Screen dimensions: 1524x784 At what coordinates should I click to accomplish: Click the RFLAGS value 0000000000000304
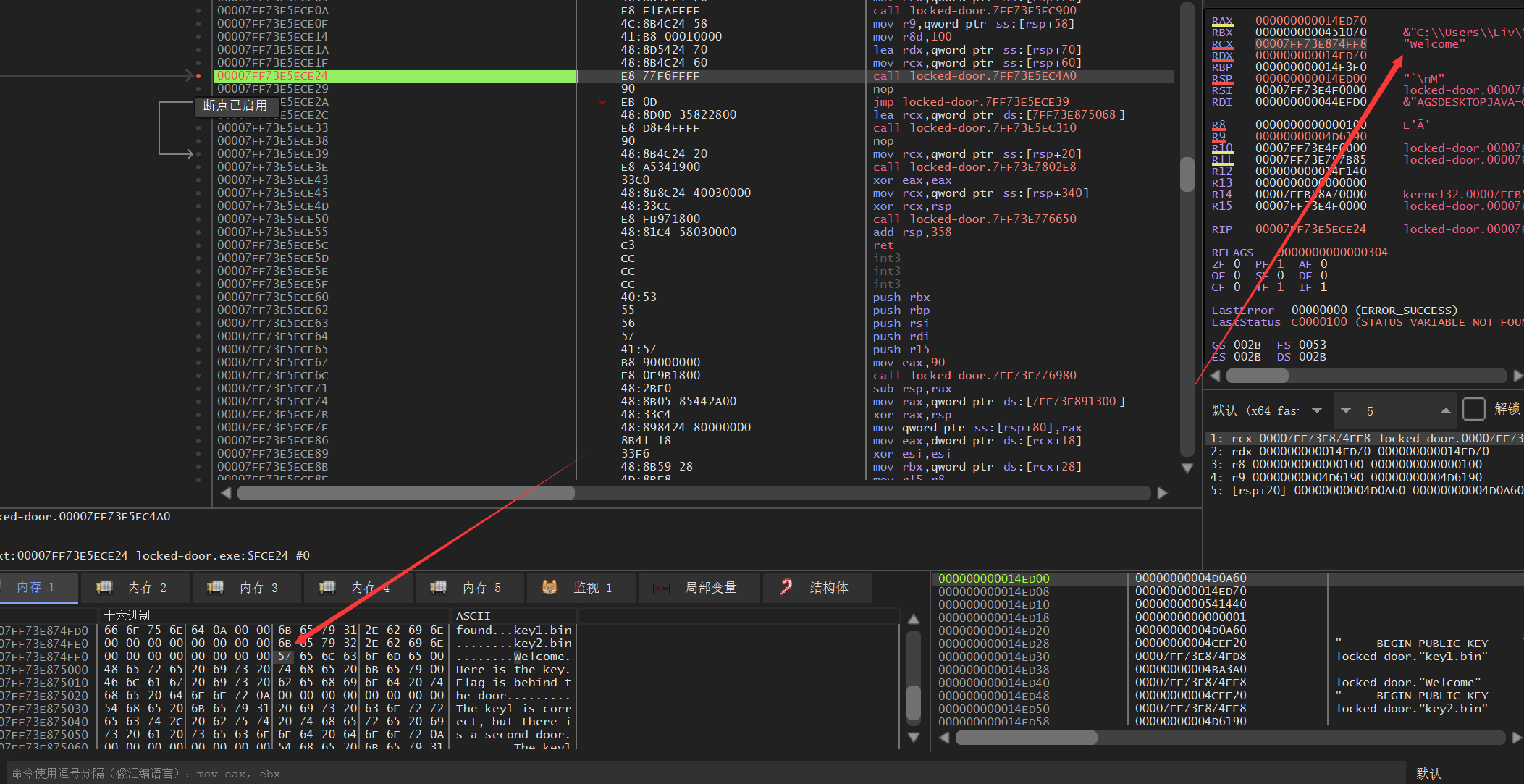pyautogui.click(x=1332, y=253)
